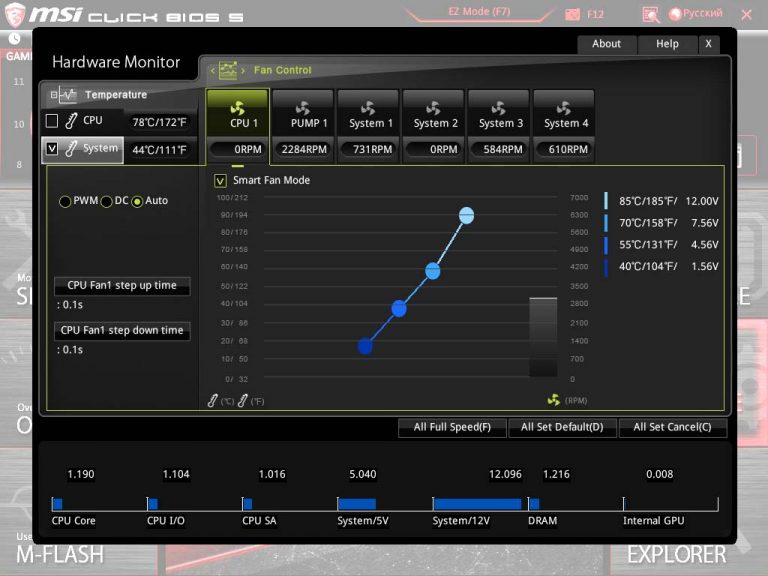The image size is (768, 576).
Task: Click the 70°C/158°F legend color swatch
Action: 606,223
